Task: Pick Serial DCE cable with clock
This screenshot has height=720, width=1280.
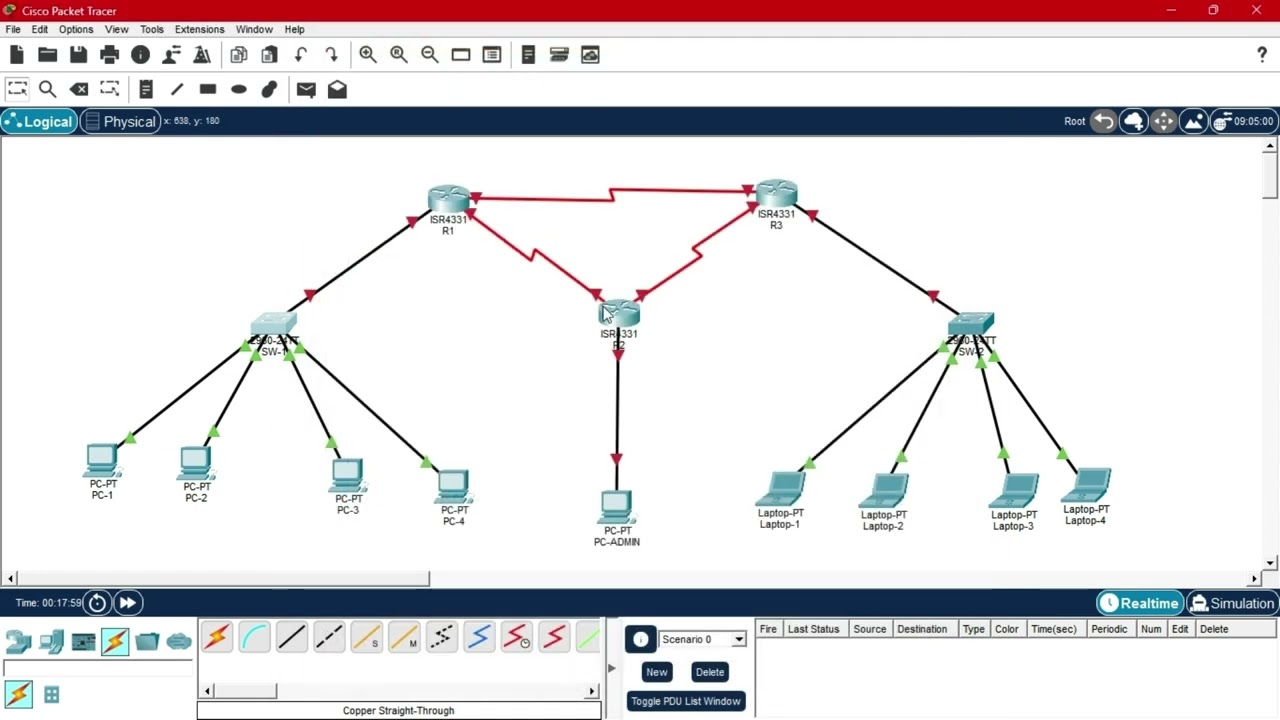Action: click(517, 637)
